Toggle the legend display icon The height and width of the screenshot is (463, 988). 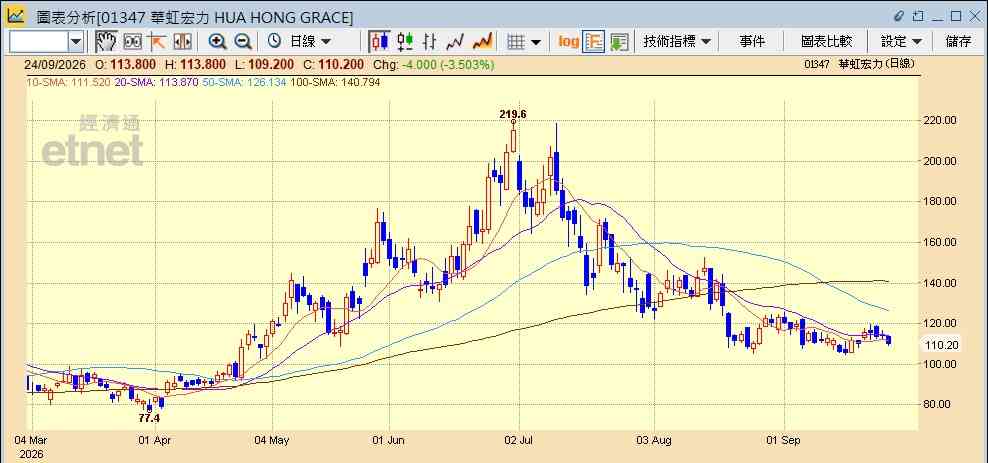pyautogui.click(x=594, y=42)
